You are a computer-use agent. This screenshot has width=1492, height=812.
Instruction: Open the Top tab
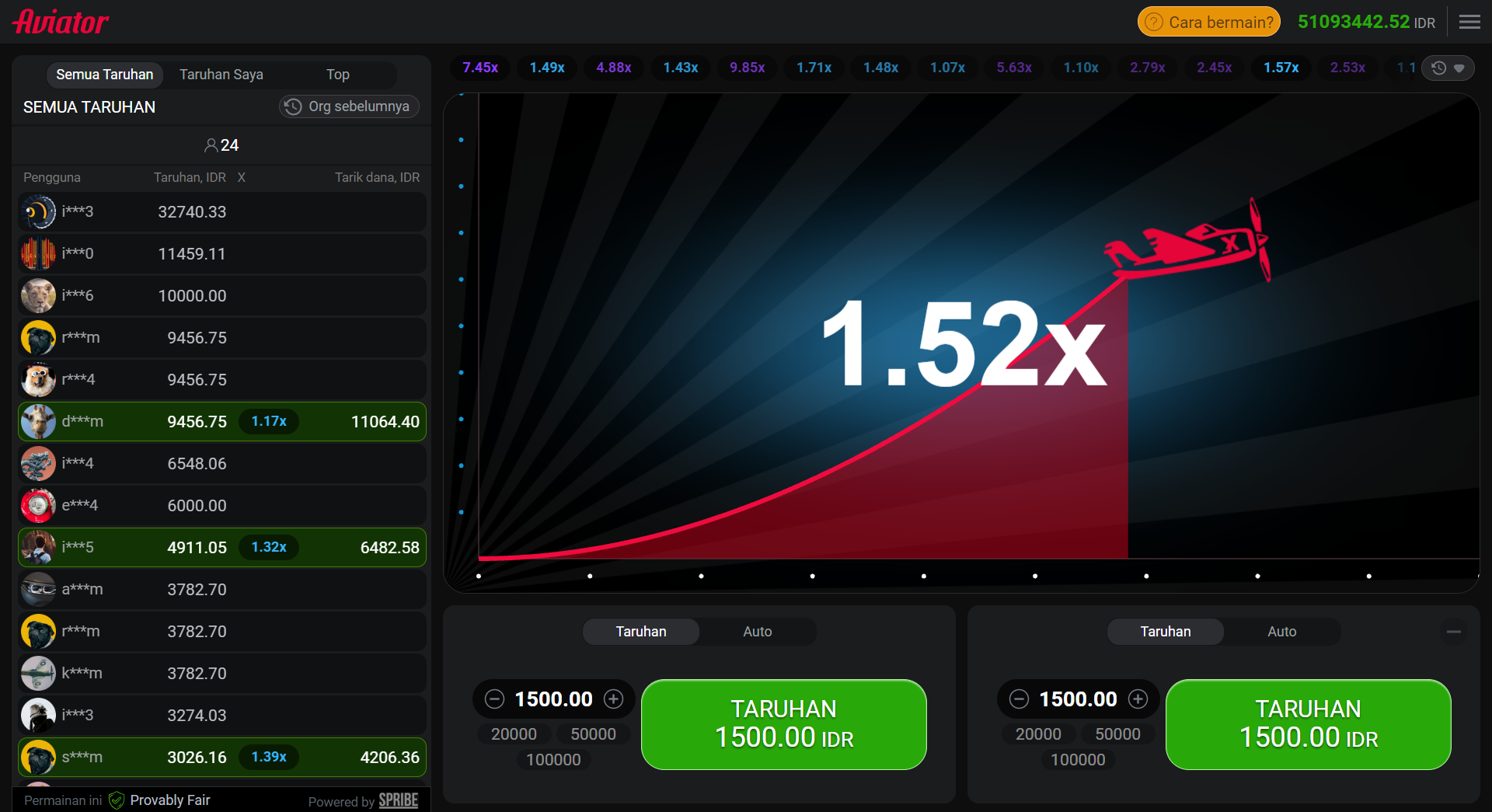pos(337,75)
